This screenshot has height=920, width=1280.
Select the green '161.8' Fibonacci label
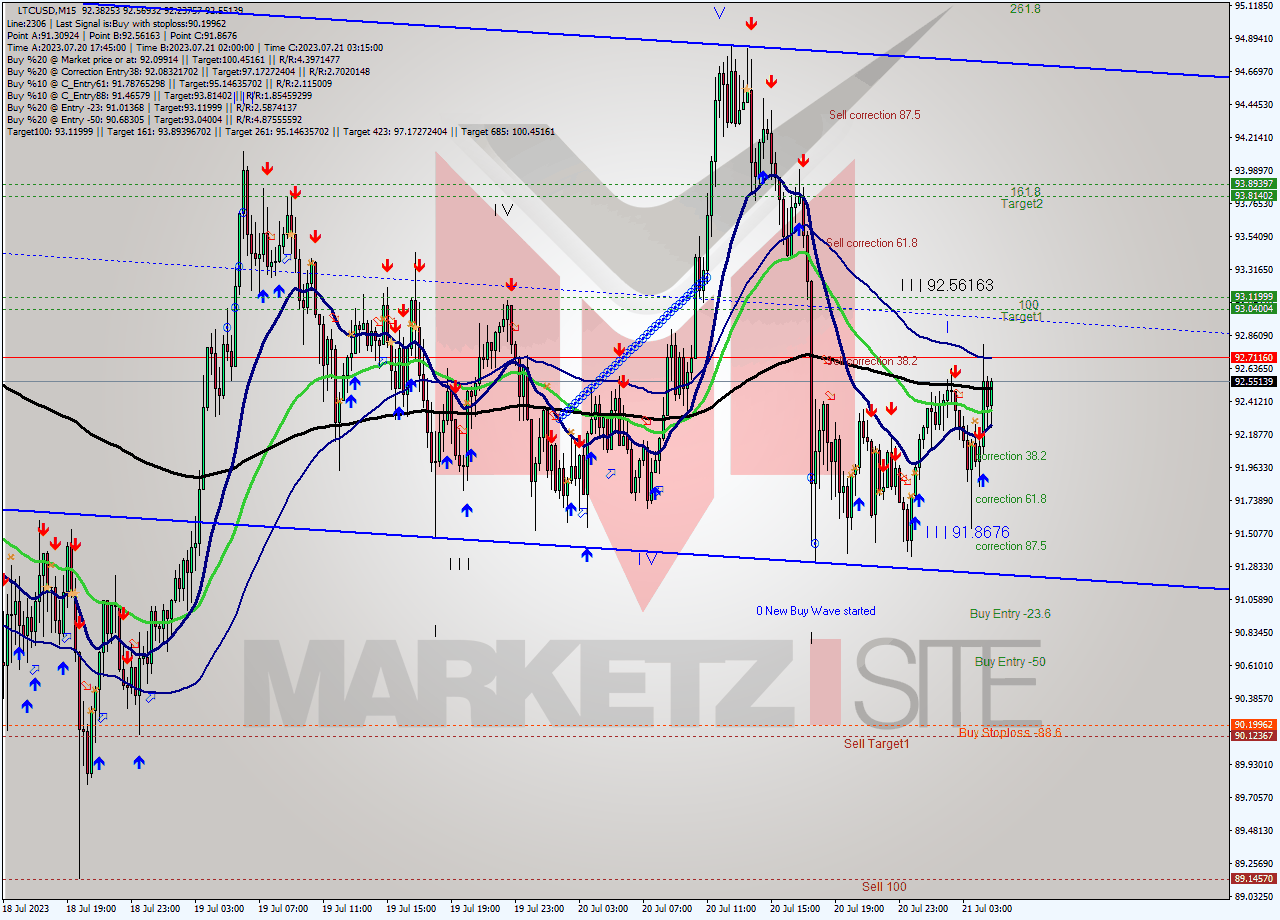point(1025,192)
